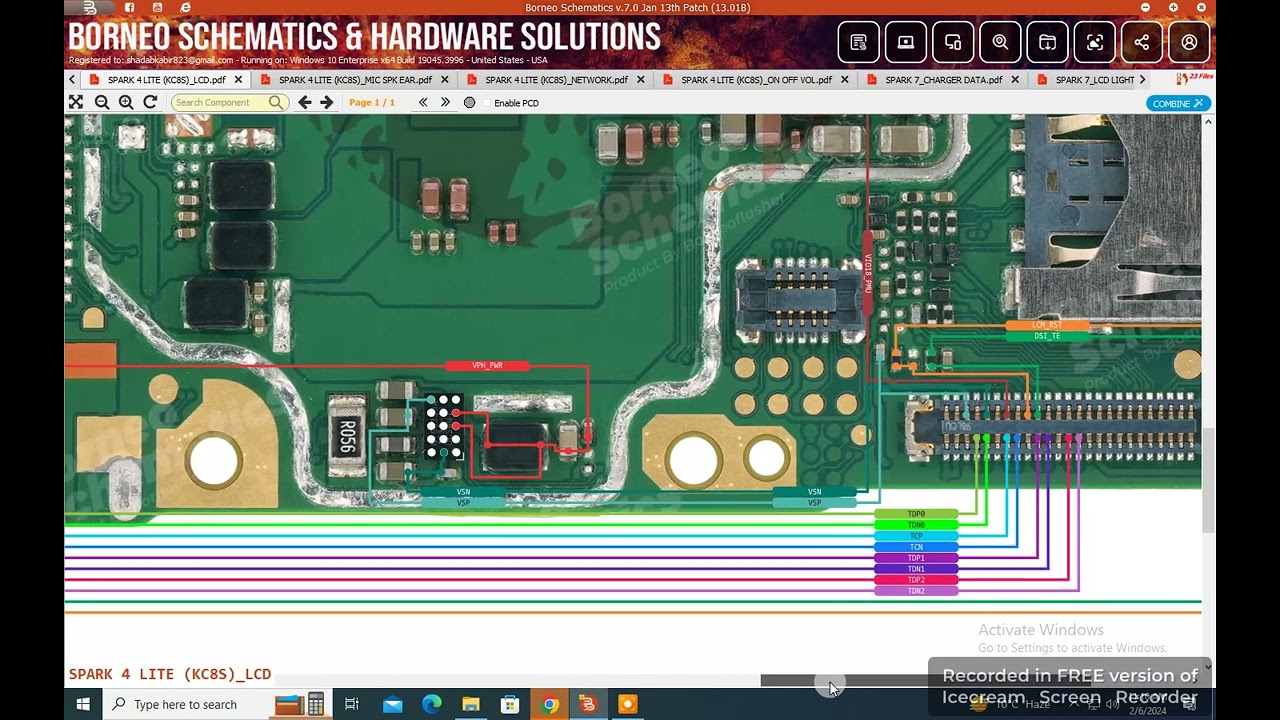Click the search magnifier in Search Component box
The width and height of the screenshot is (1280, 720).
pyautogui.click(x=276, y=102)
